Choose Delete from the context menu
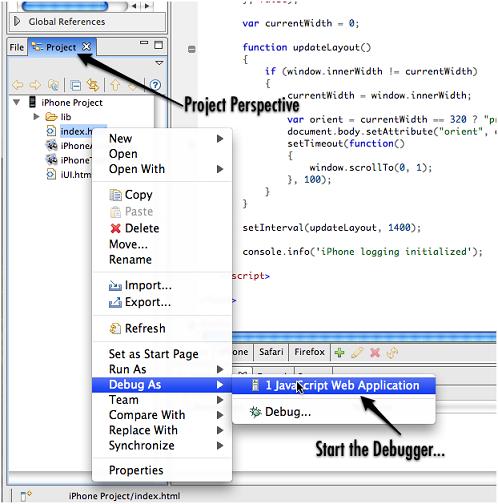Screen dimensions: 498x504 click(162, 228)
